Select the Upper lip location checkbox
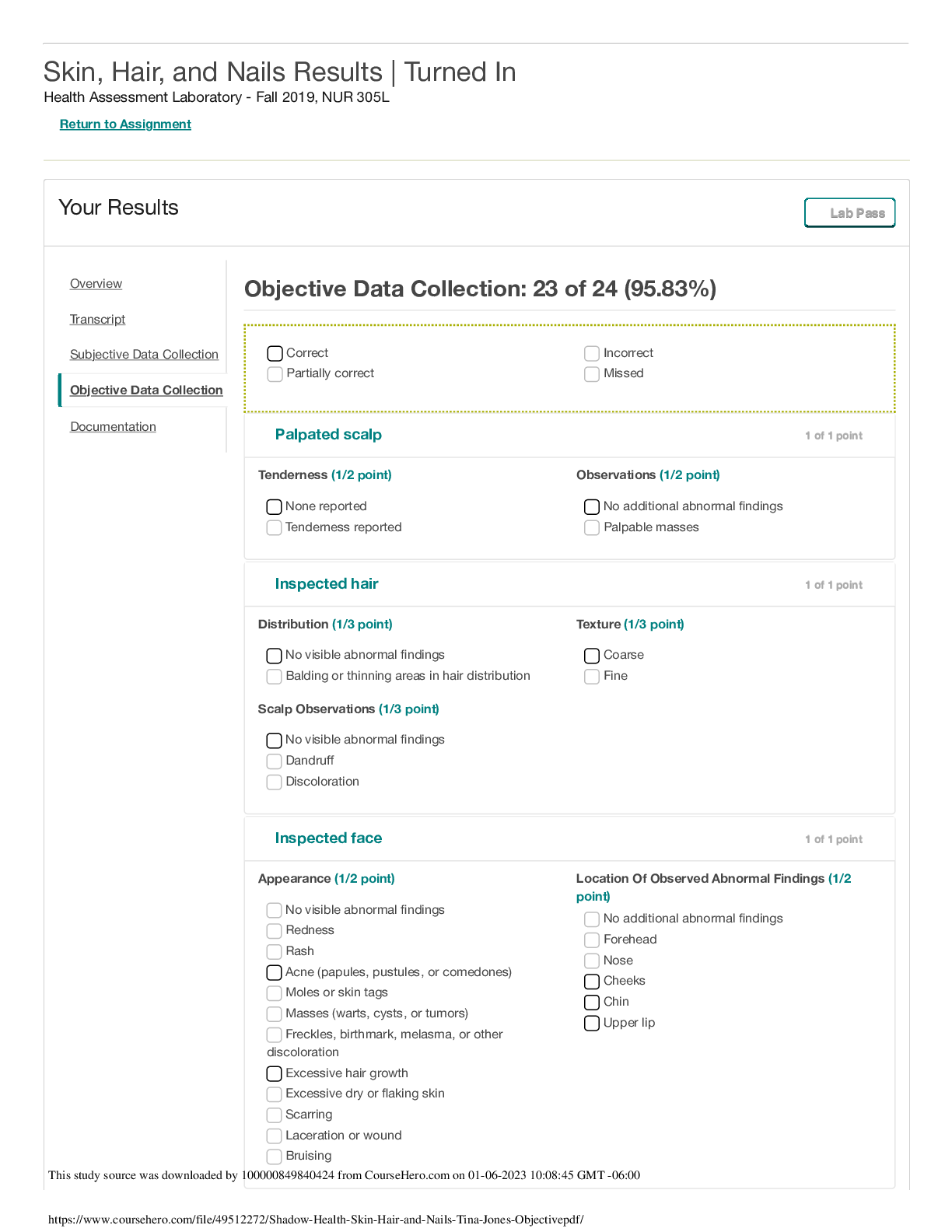The image size is (952, 1232). coord(592,1024)
